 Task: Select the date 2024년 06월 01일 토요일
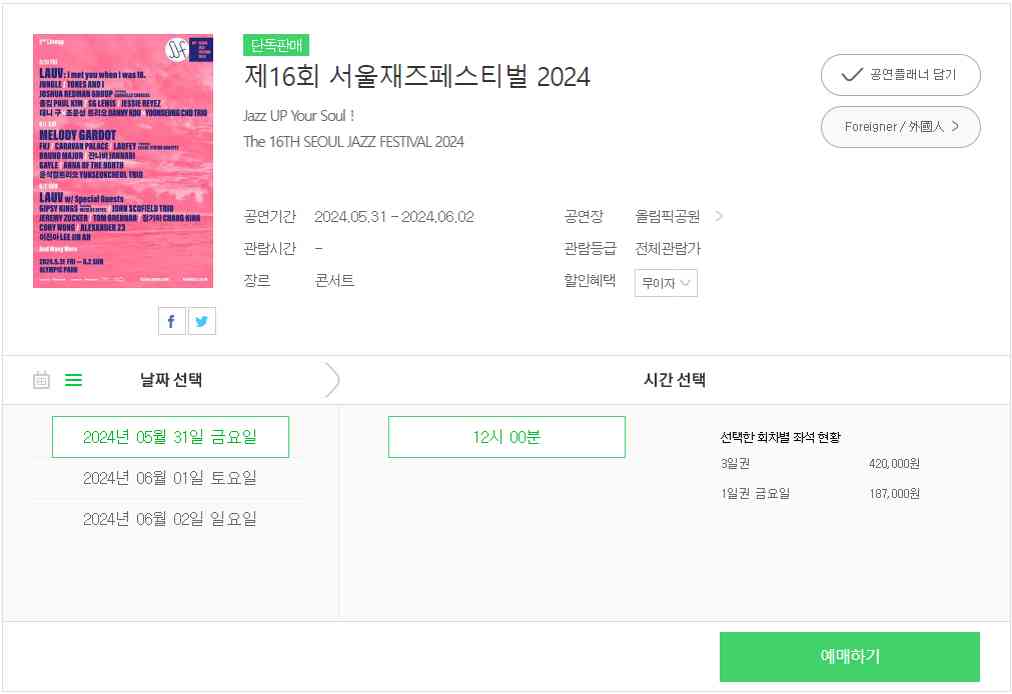[169, 478]
